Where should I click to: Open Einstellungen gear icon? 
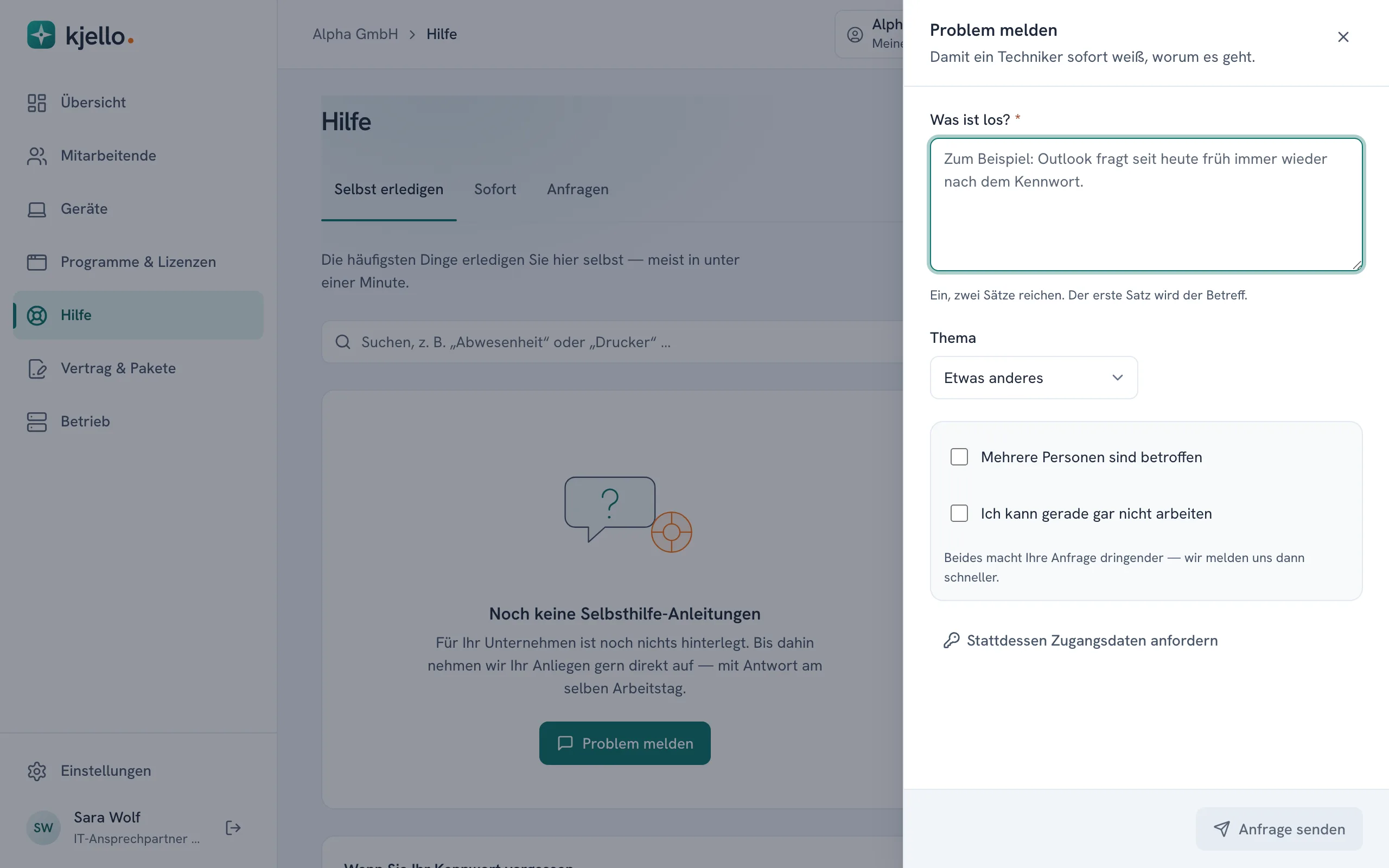pos(37,771)
